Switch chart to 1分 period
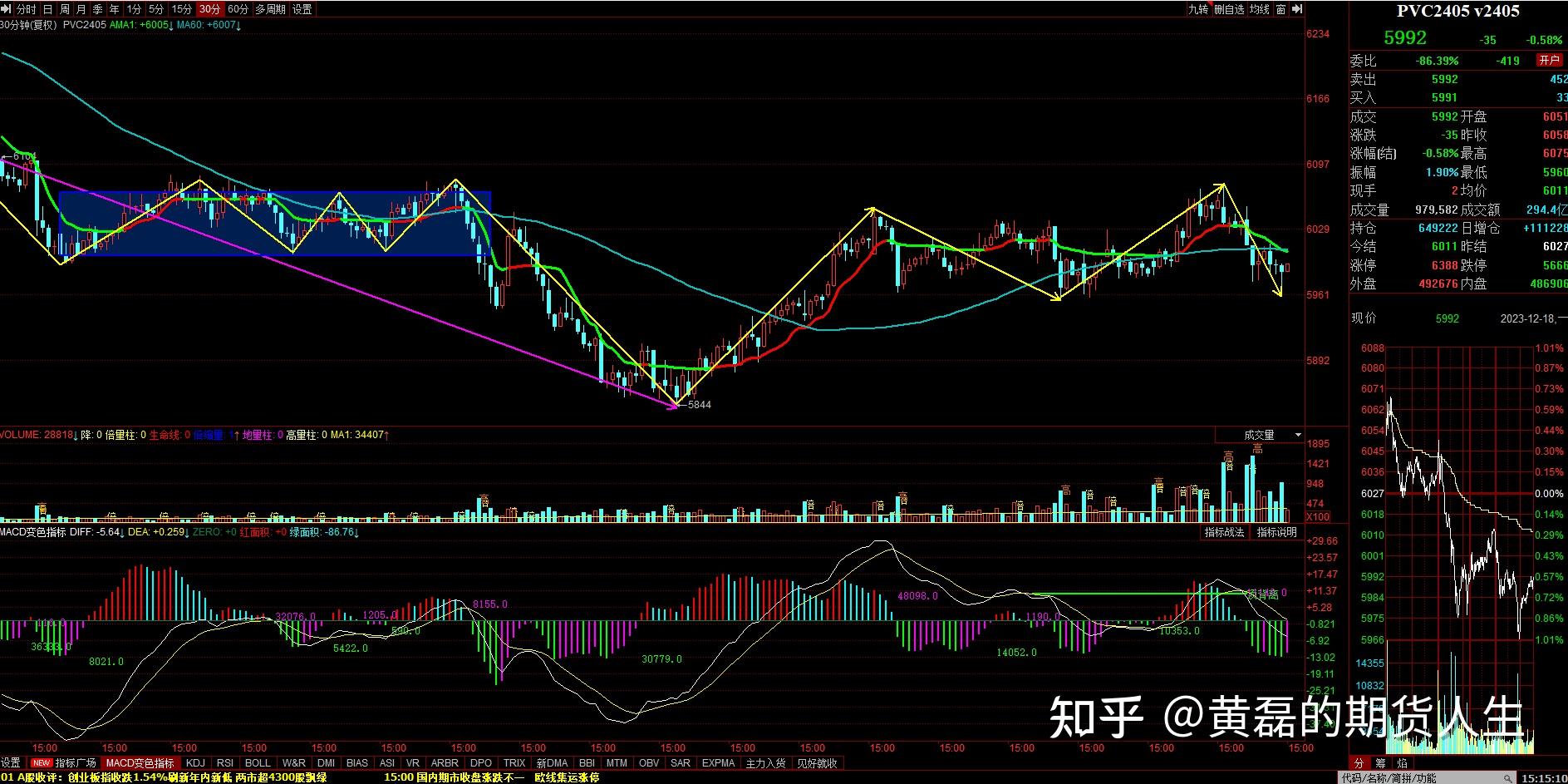Image resolution: width=1568 pixels, height=784 pixels. [x=134, y=9]
